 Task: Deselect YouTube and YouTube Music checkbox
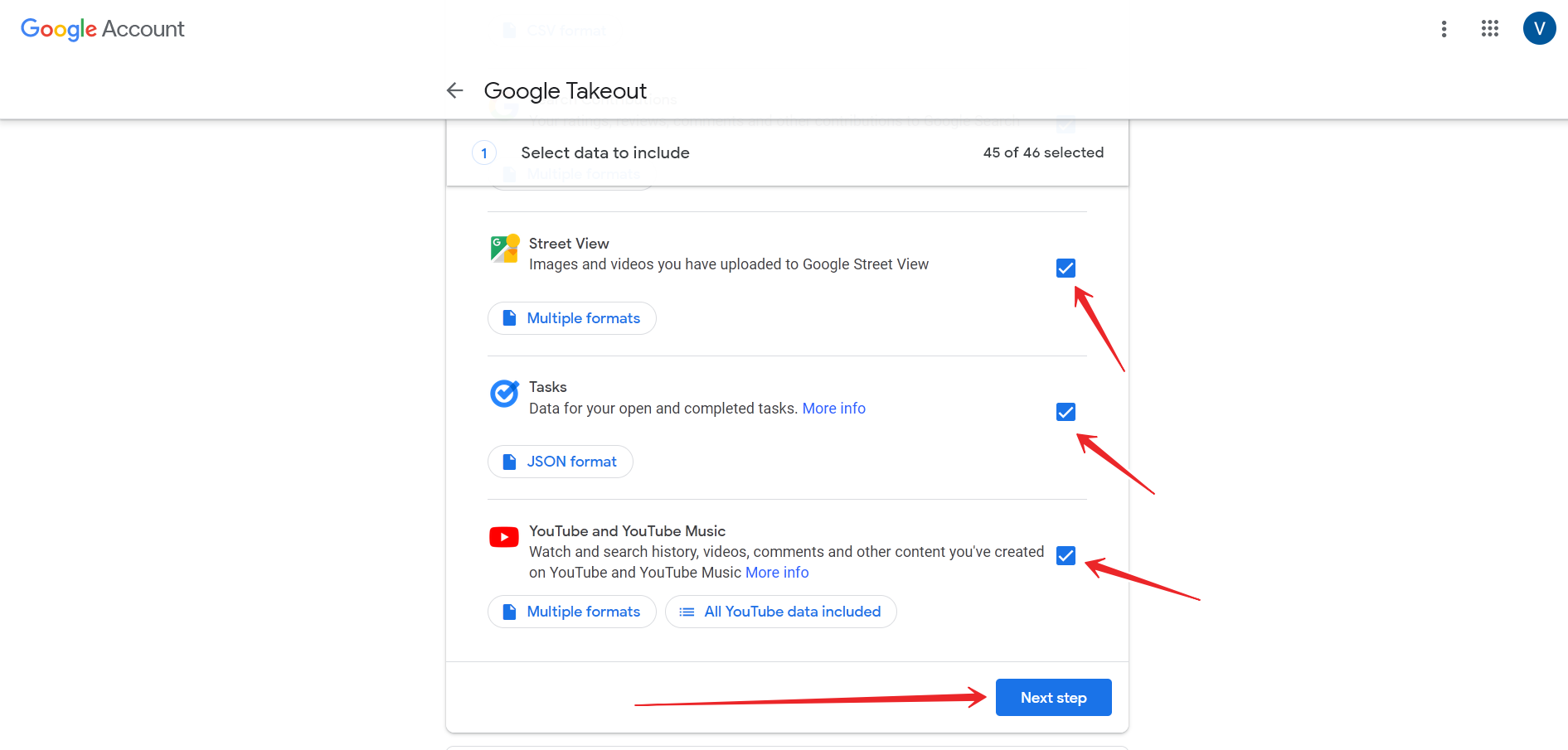tap(1066, 556)
